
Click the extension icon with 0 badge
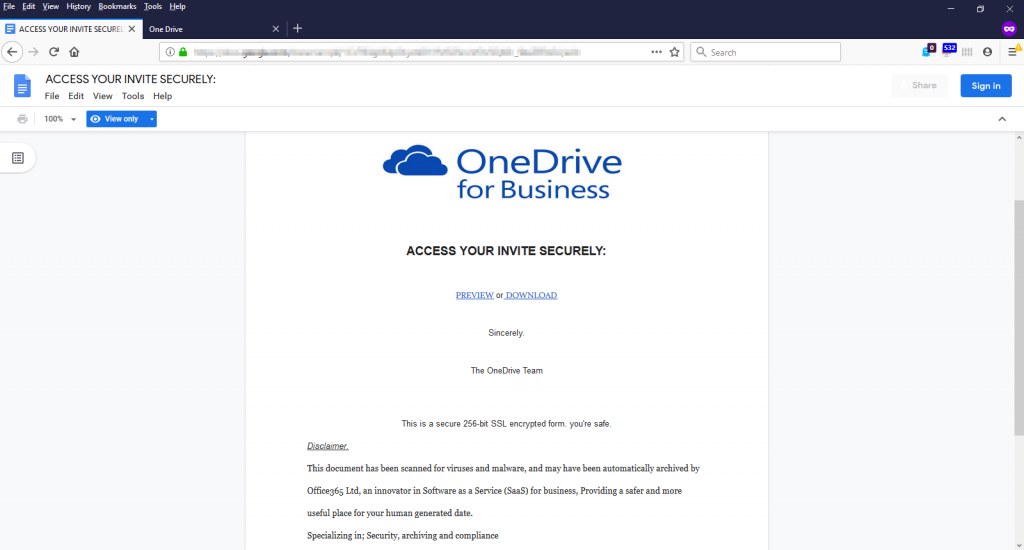928,50
